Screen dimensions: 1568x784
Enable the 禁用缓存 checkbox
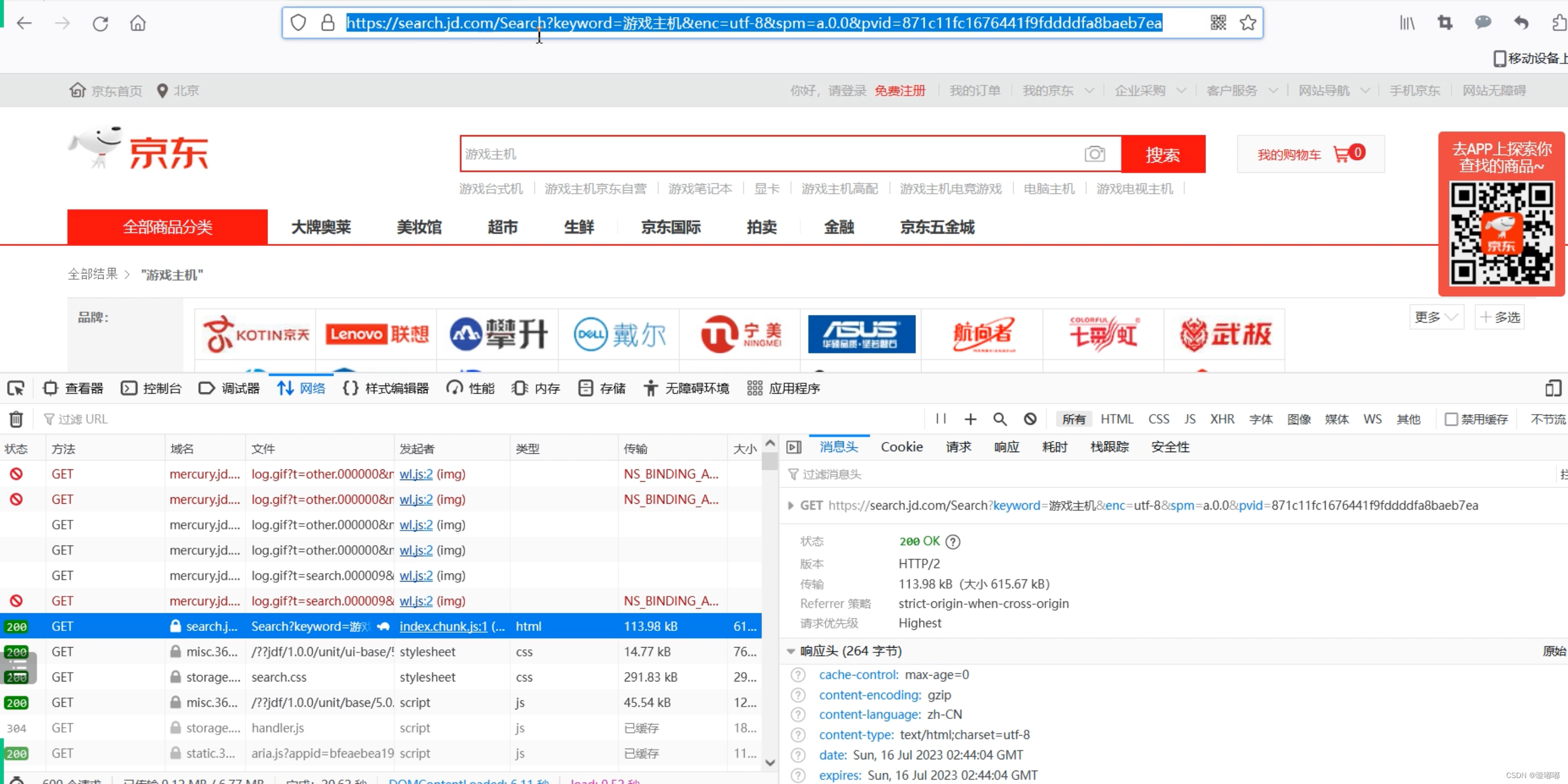point(1451,419)
